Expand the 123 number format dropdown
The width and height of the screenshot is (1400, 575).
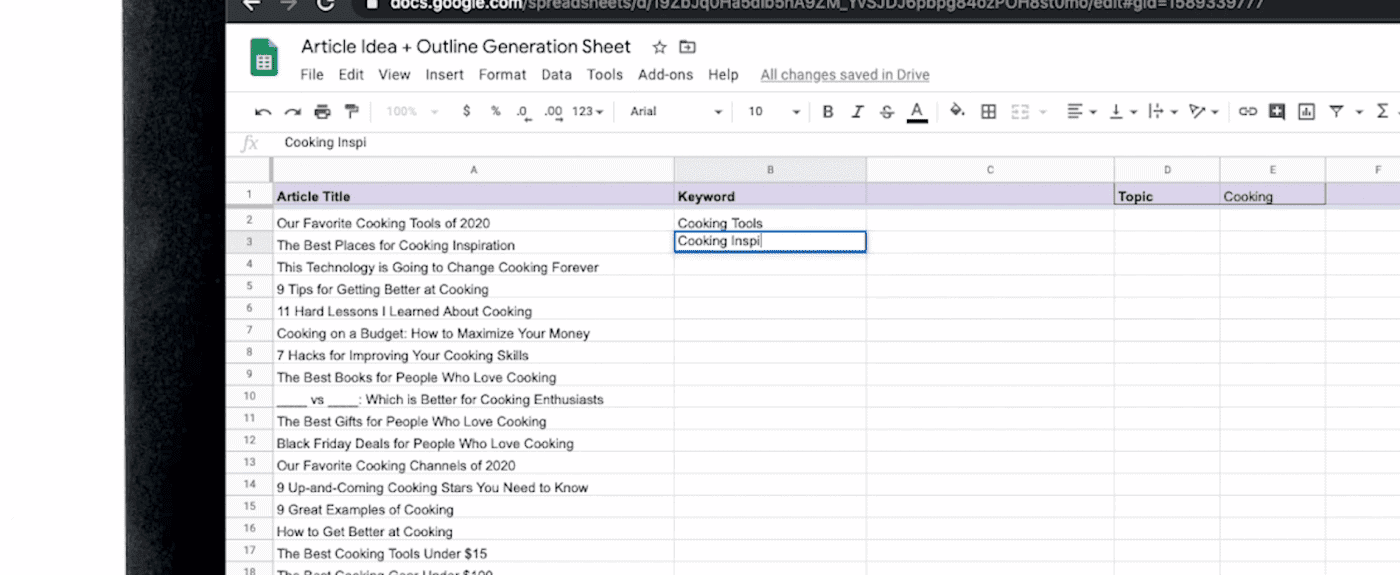coord(588,112)
